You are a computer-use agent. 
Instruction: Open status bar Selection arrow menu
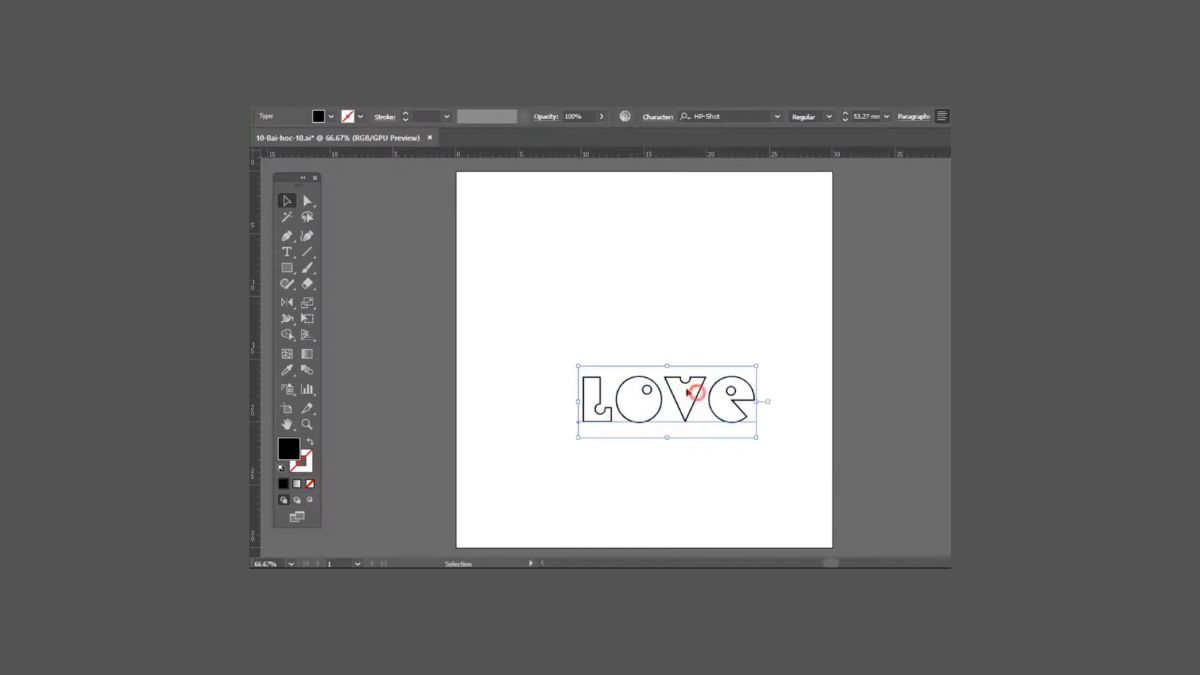(531, 564)
